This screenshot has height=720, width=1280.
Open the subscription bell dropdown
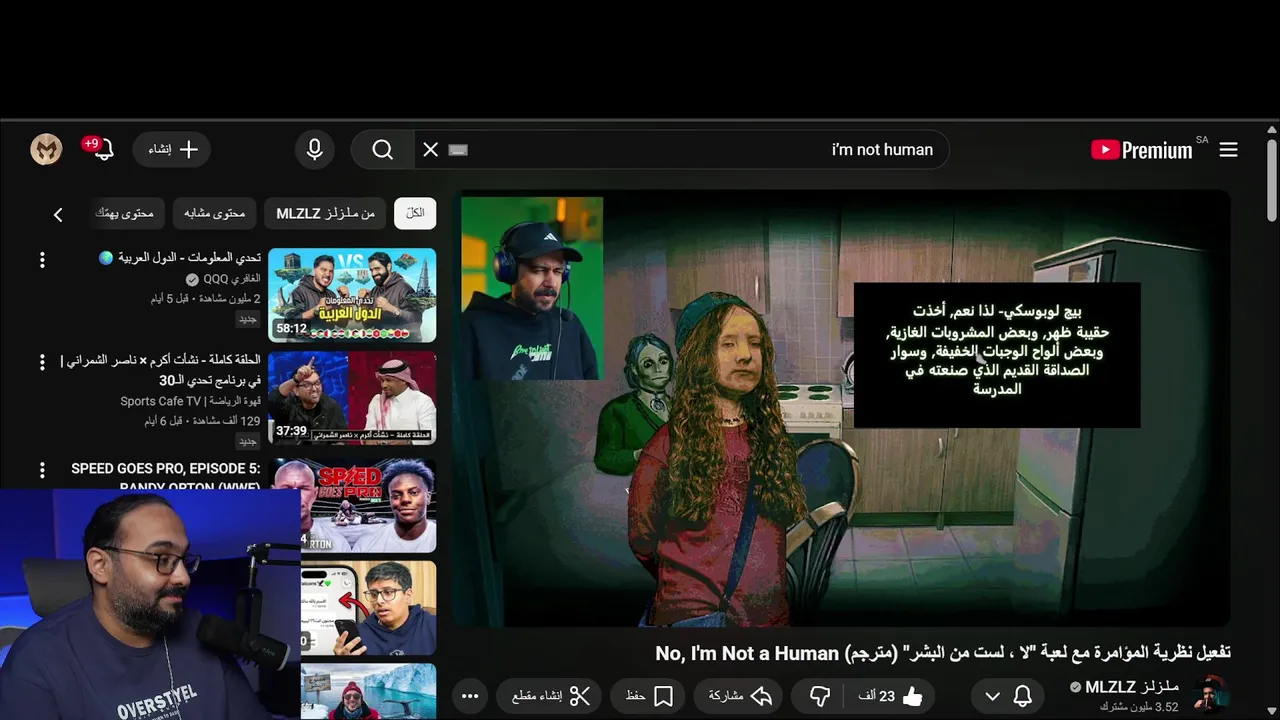1008,696
